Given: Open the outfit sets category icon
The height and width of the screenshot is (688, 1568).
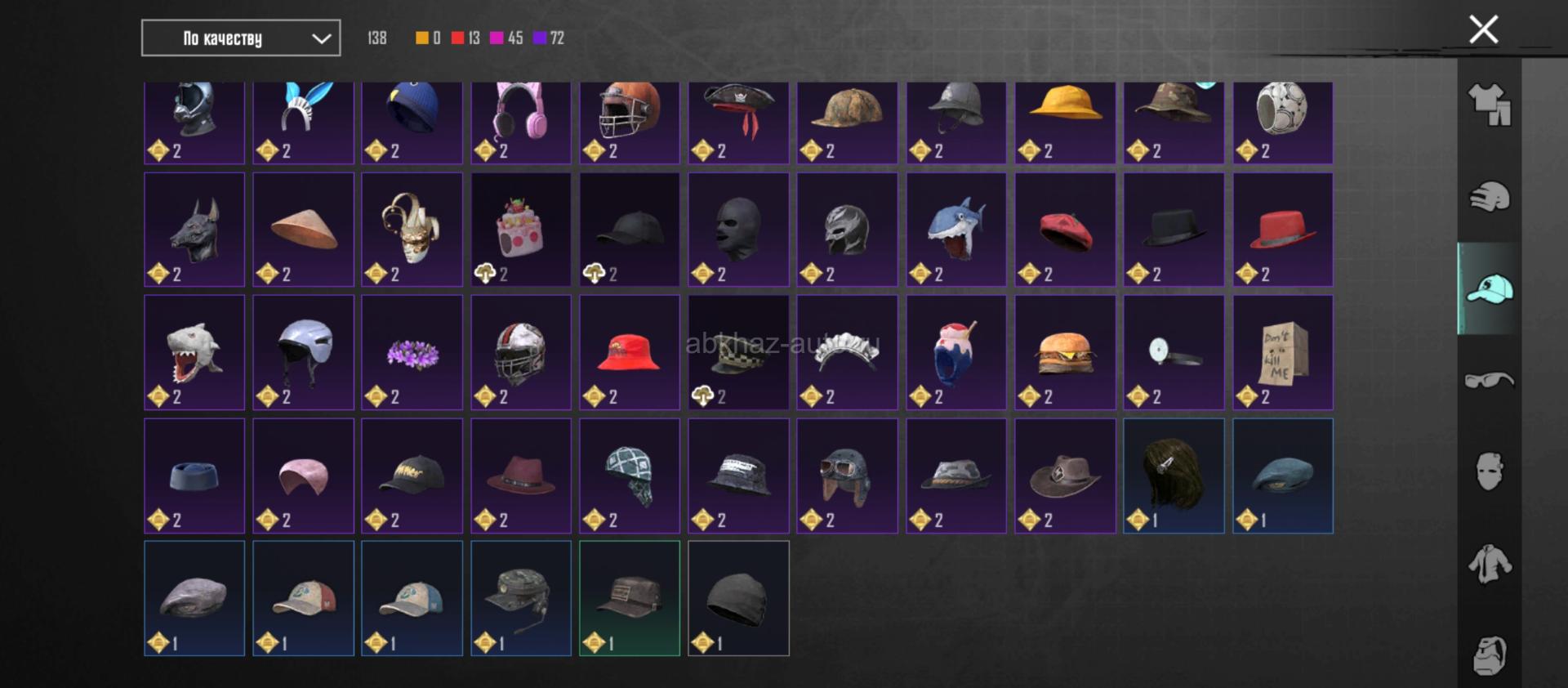Looking at the screenshot, I should [x=1489, y=105].
